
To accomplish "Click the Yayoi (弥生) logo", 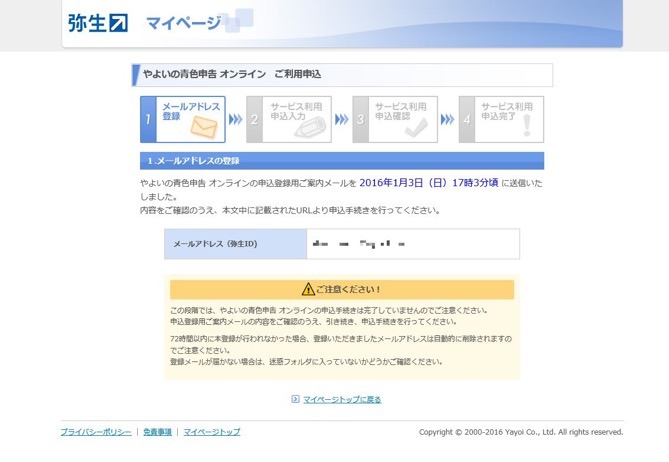I will [x=98, y=23].
